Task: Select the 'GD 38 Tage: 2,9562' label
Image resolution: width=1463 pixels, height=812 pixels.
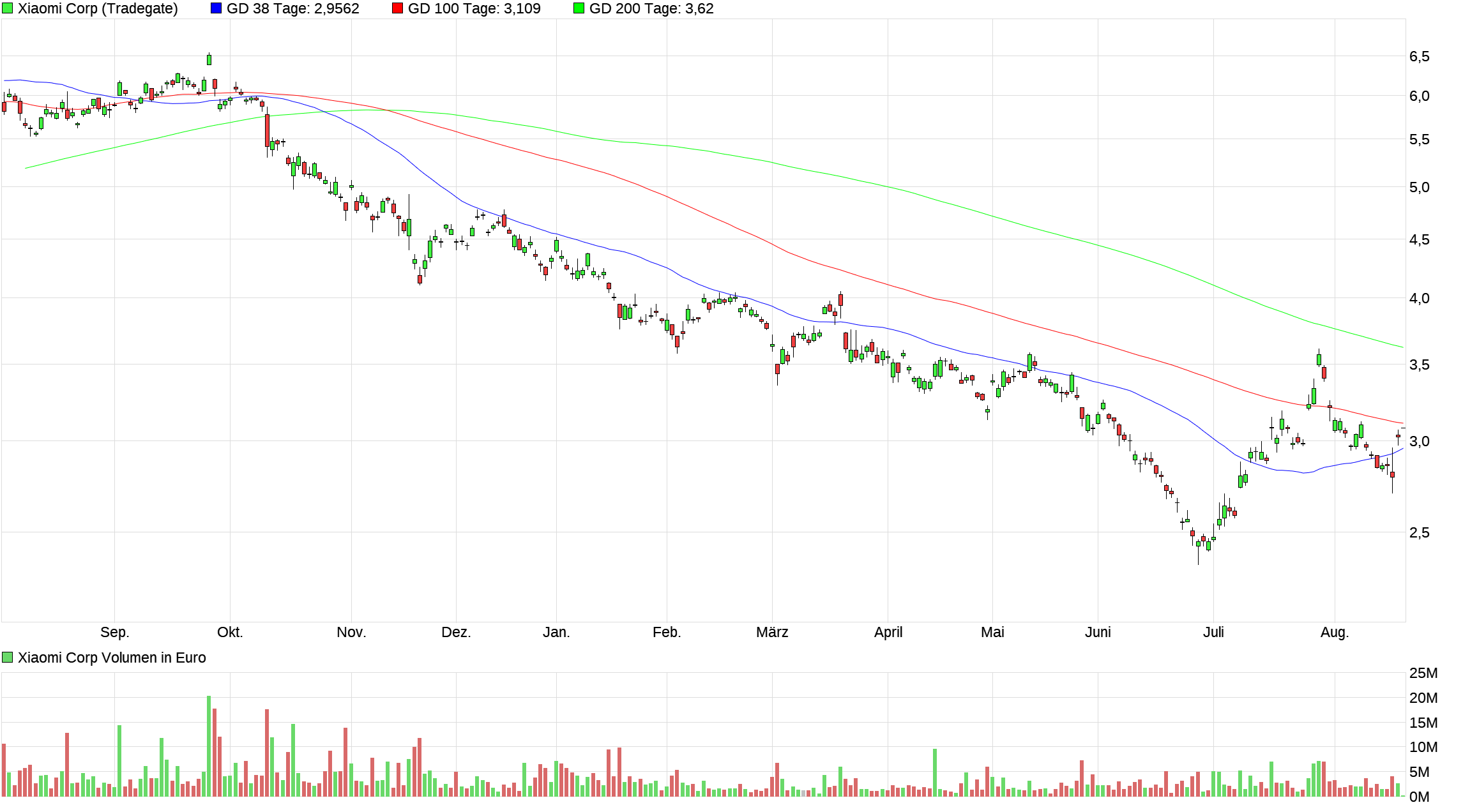Action: point(293,8)
